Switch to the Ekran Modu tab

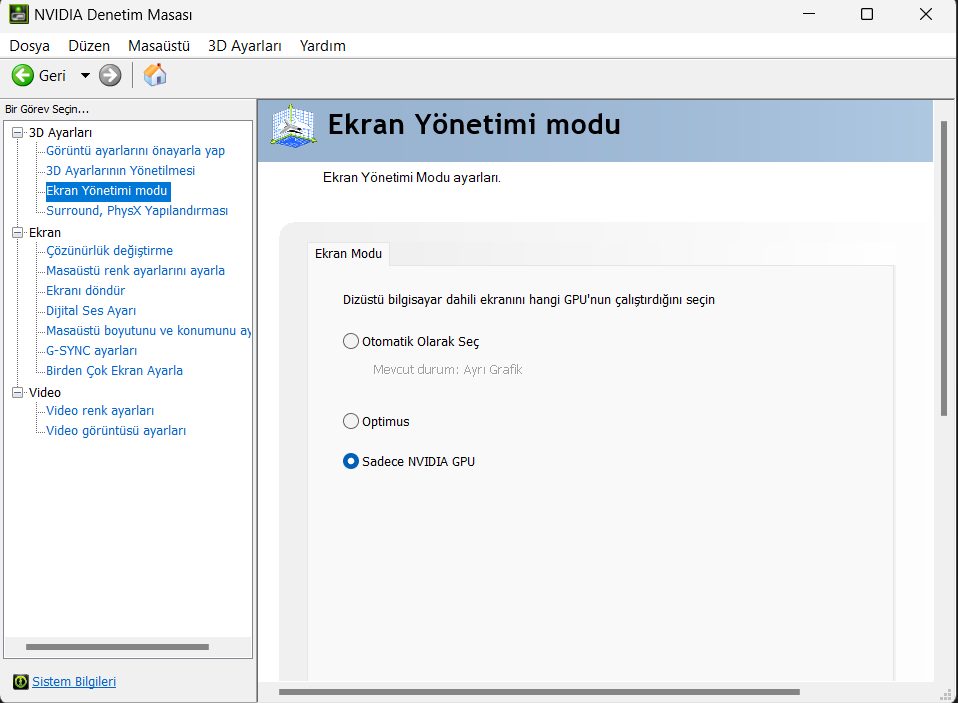[348, 253]
